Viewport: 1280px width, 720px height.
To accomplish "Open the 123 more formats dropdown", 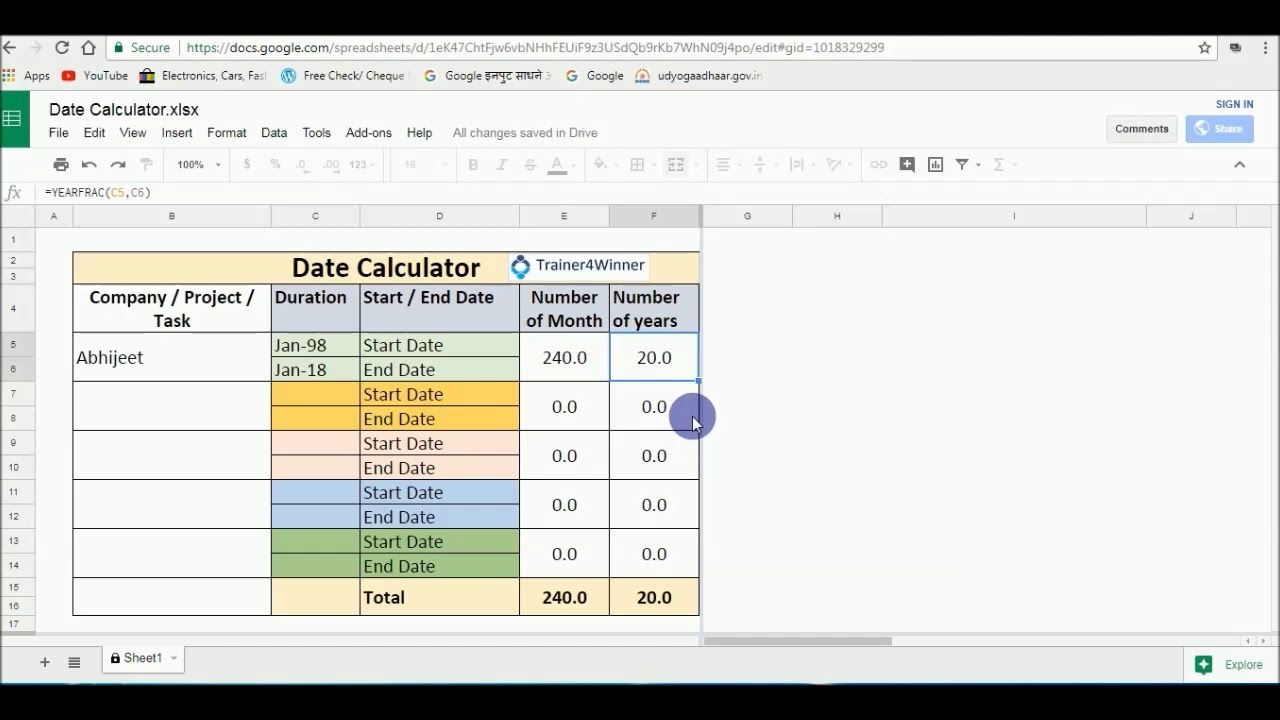I will pos(364,165).
